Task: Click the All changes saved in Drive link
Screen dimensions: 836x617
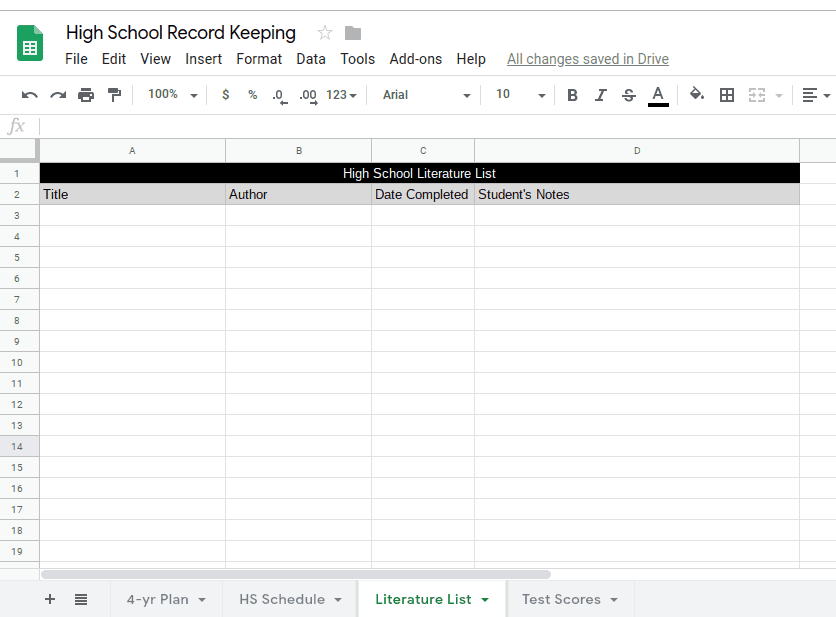Action: click(588, 59)
